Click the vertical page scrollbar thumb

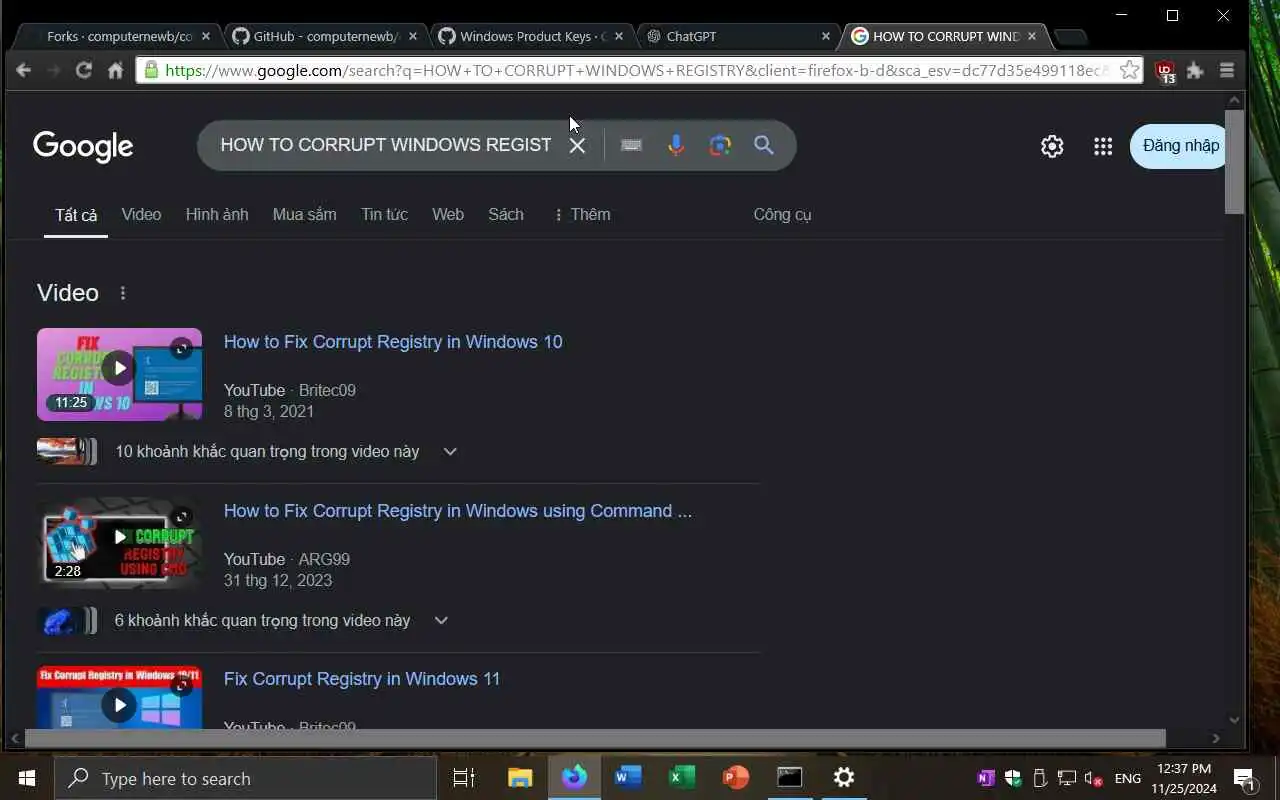tap(1235, 160)
